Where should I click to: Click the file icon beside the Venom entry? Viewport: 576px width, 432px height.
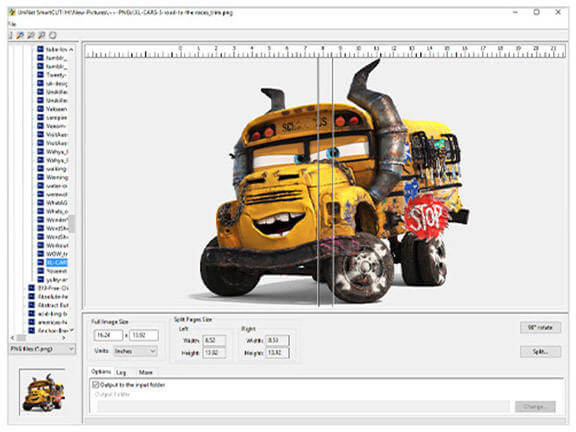(40, 126)
